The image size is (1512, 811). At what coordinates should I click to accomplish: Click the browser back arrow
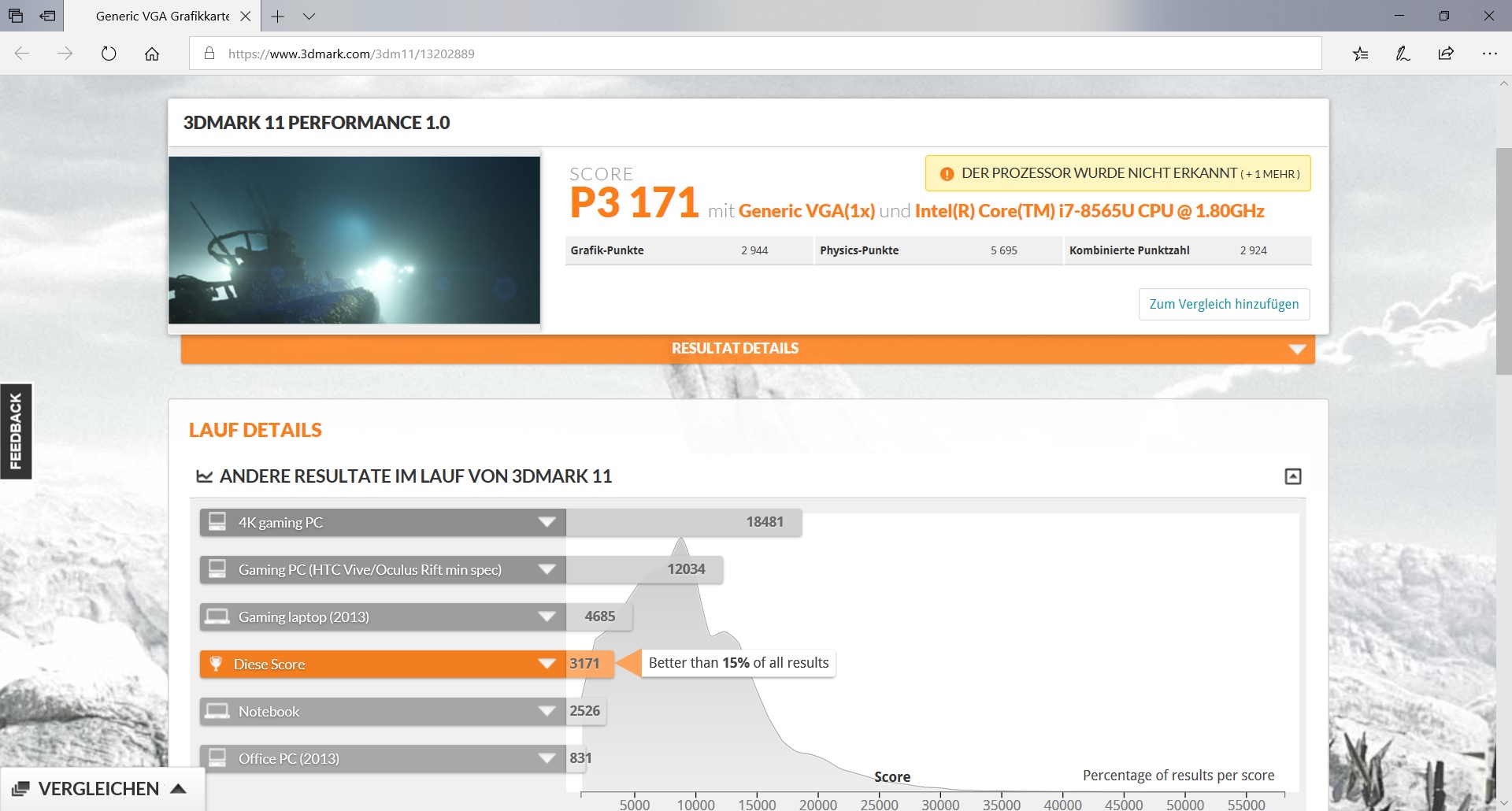pos(22,54)
